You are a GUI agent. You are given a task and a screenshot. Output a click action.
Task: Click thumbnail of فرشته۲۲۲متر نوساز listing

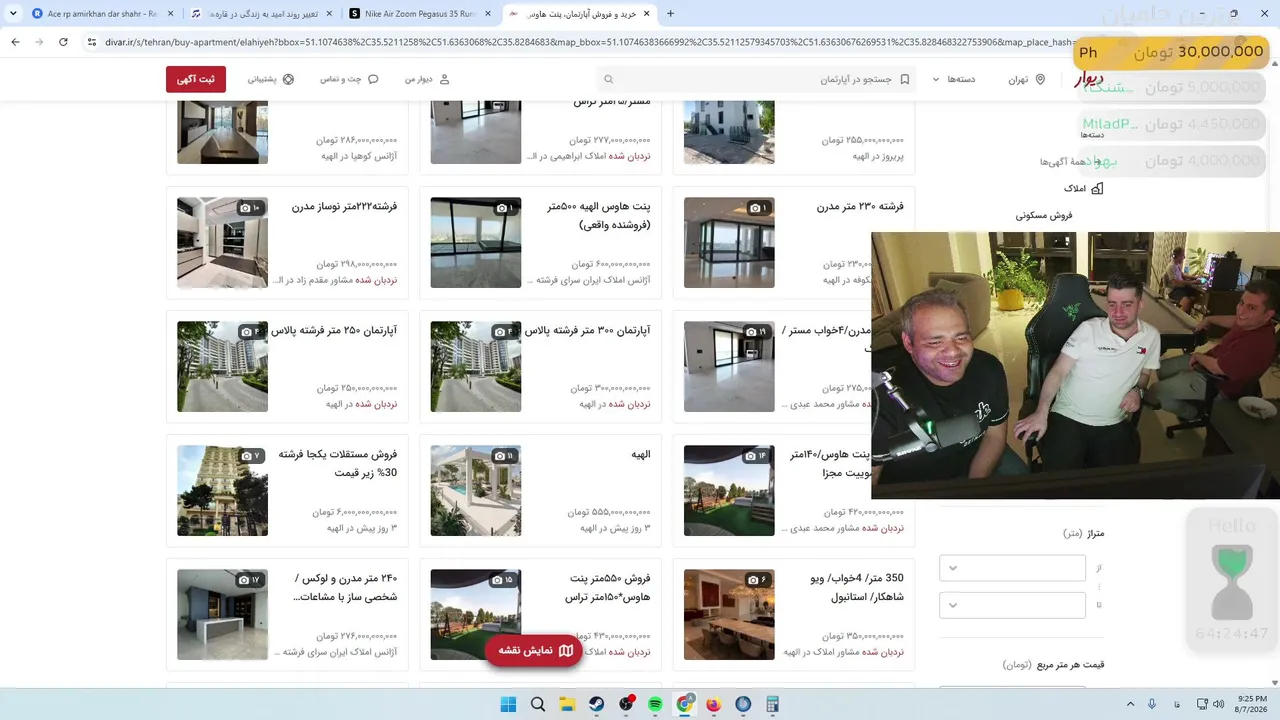(222, 243)
